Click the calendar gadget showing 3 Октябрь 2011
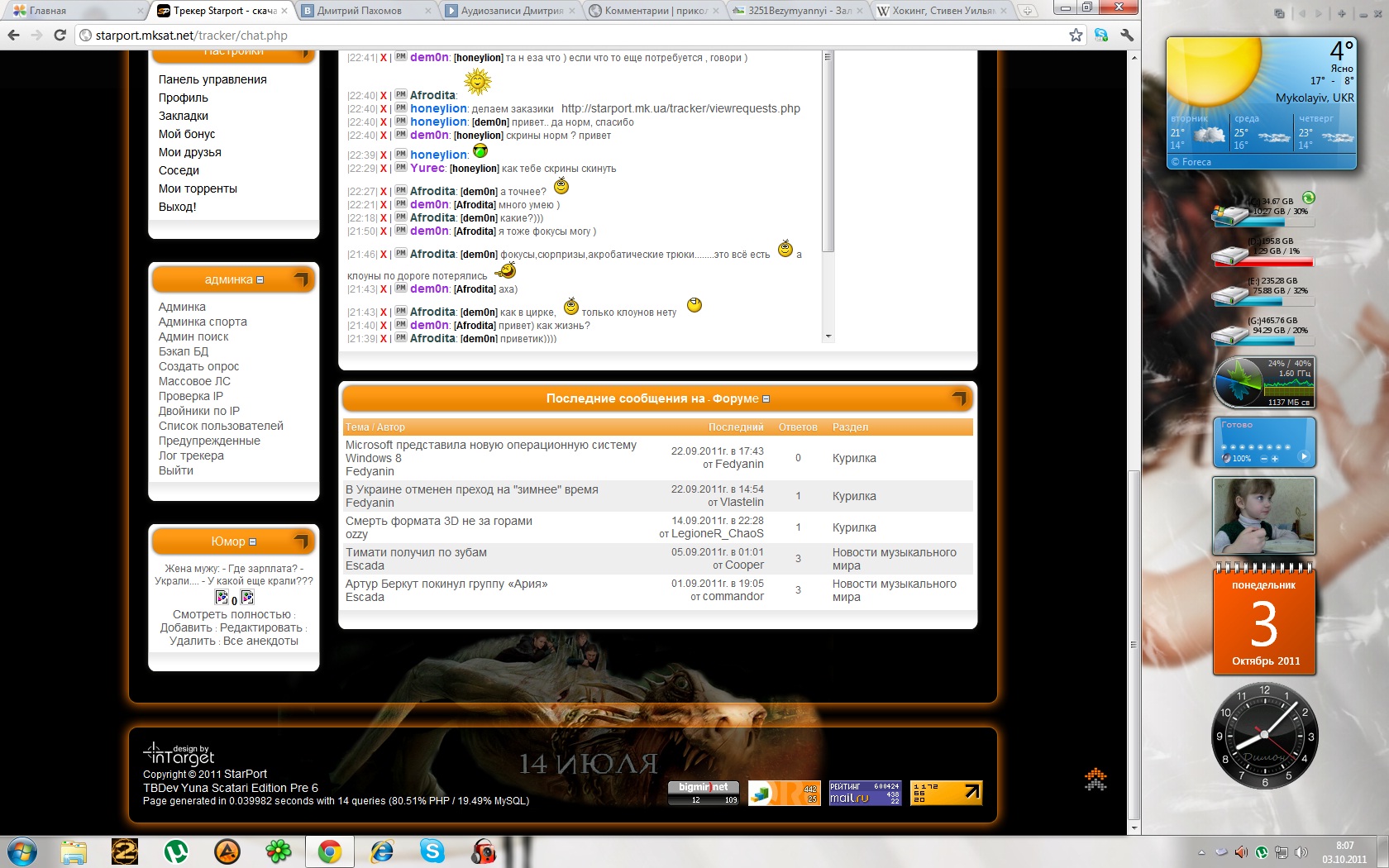Image resolution: width=1389 pixels, height=868 pixels. [x=1264, y=620]
